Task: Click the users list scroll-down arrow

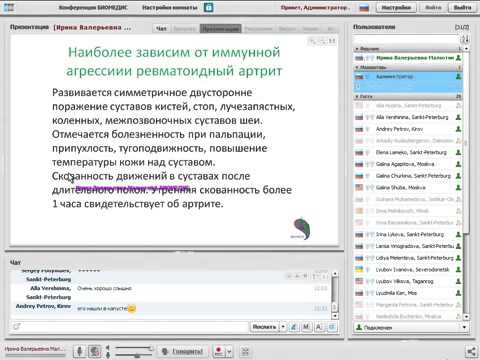Action: [466, 317]
